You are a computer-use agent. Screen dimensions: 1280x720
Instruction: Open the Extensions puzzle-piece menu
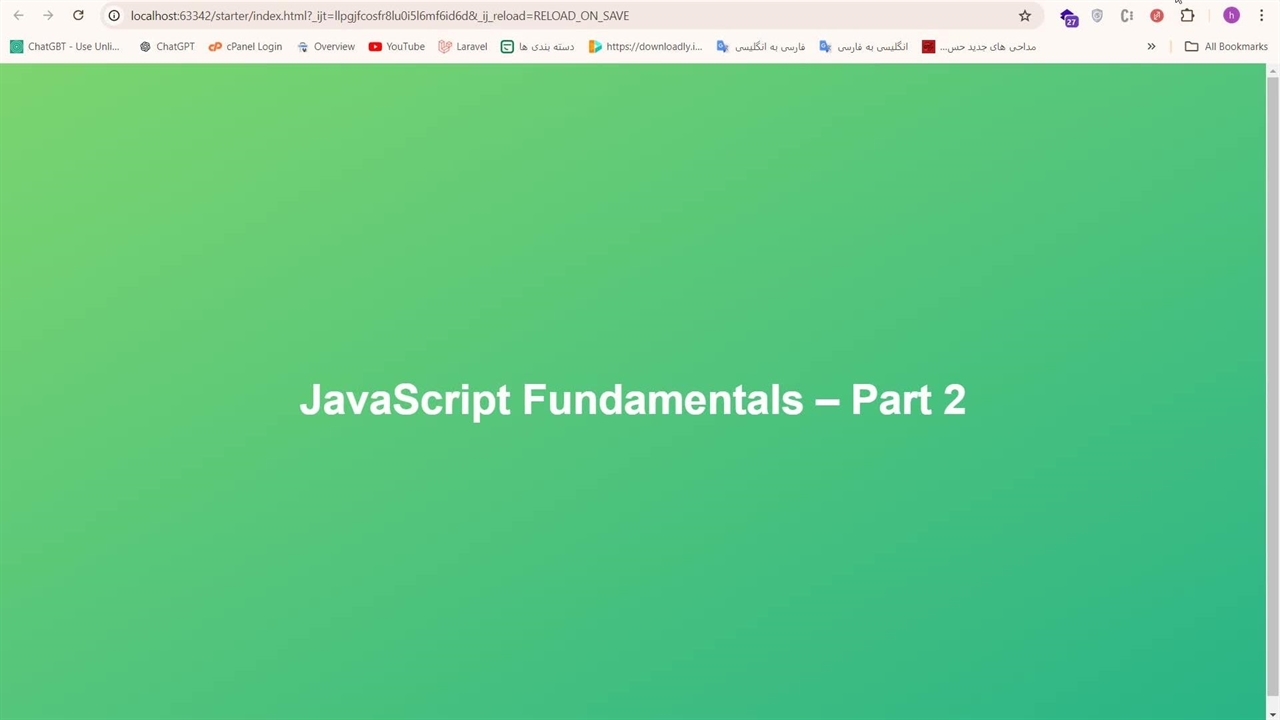(x=1187, y=15)
